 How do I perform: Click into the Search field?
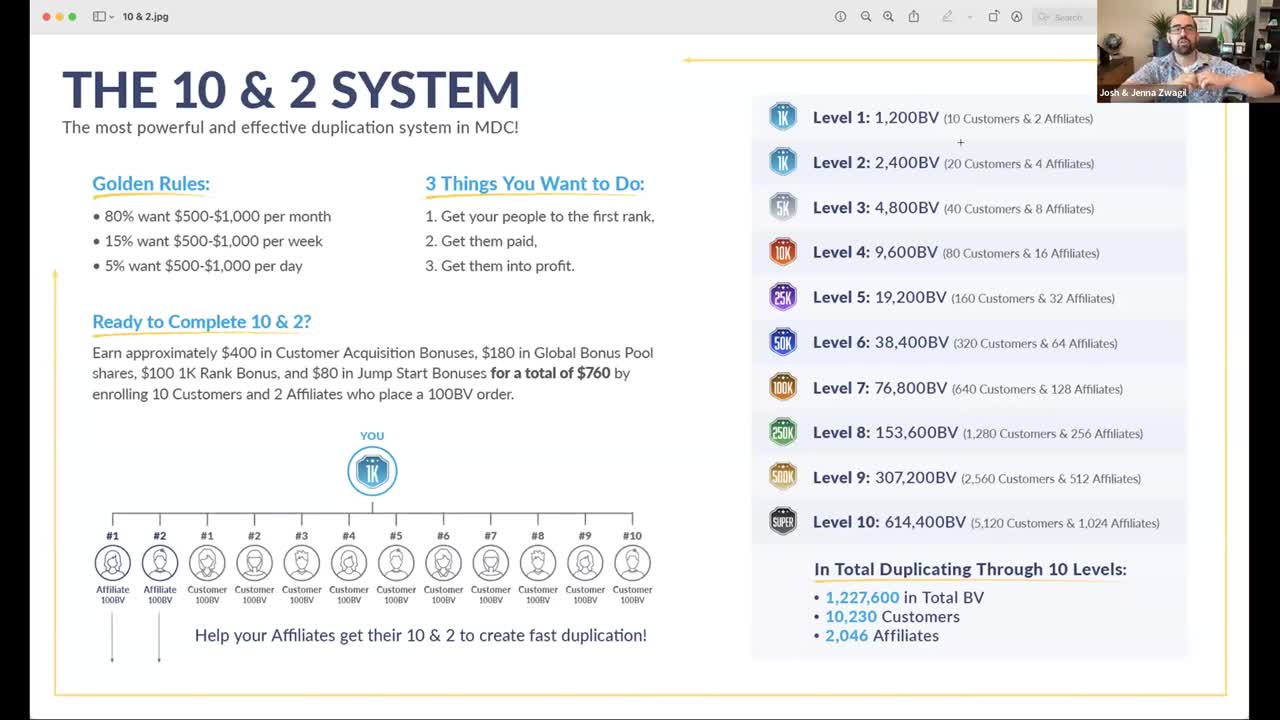(x=1063, y=17)
